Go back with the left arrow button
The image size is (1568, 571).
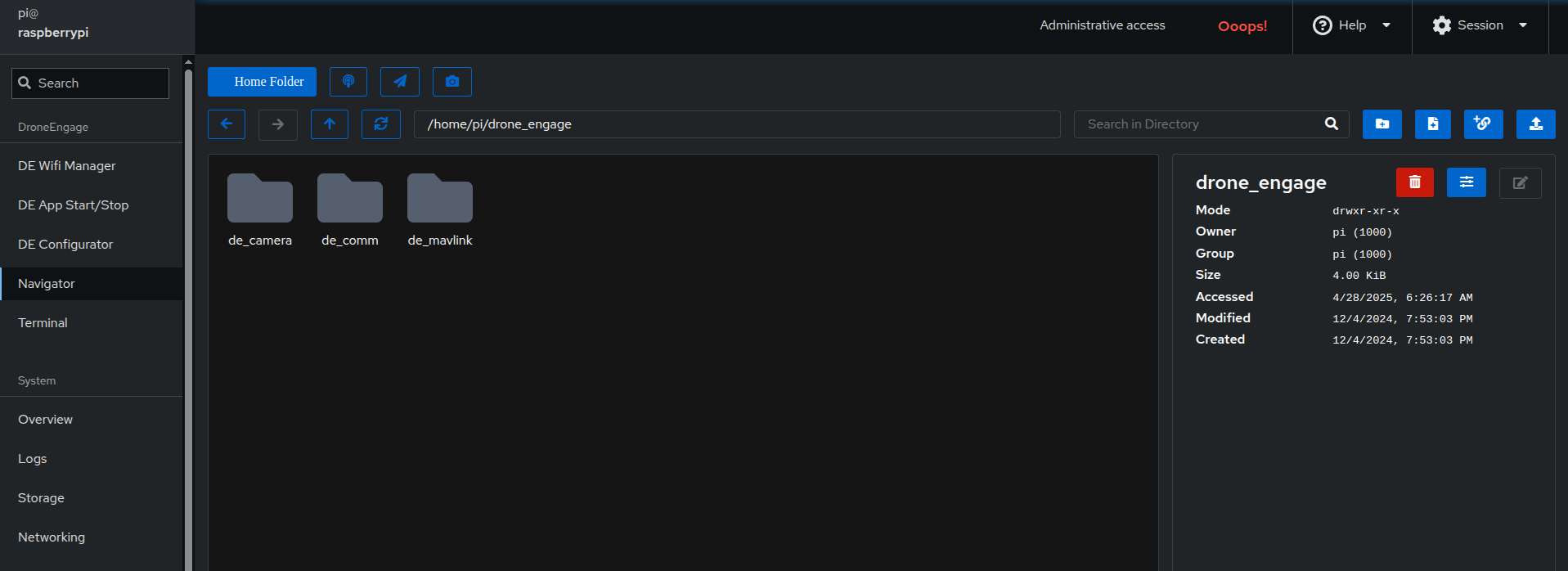coord(227,124)
